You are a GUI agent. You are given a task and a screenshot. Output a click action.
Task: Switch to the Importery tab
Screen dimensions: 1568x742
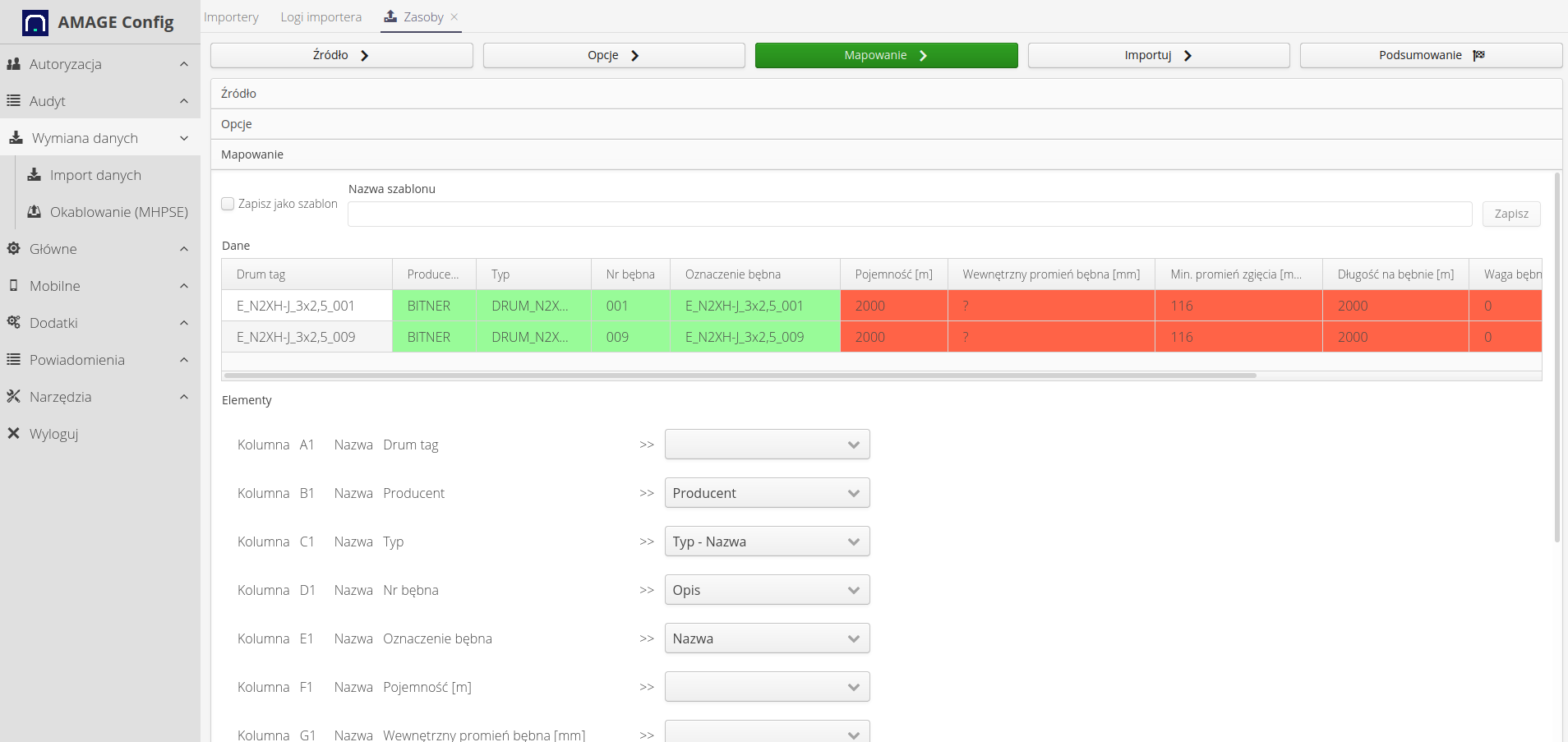point(231,17)
